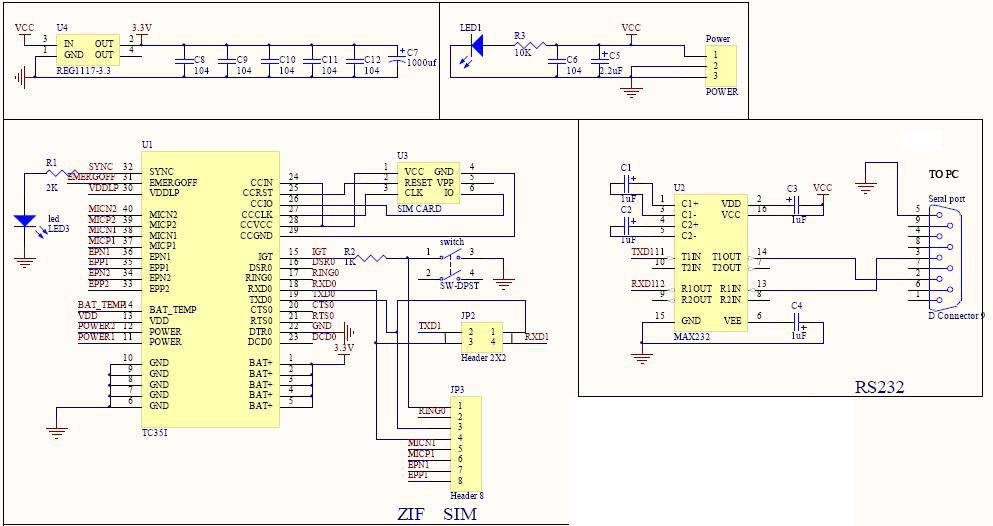Select the blue LED3 diode symbol
This screenshot has height=526, width=993.
tap(26, 222)
